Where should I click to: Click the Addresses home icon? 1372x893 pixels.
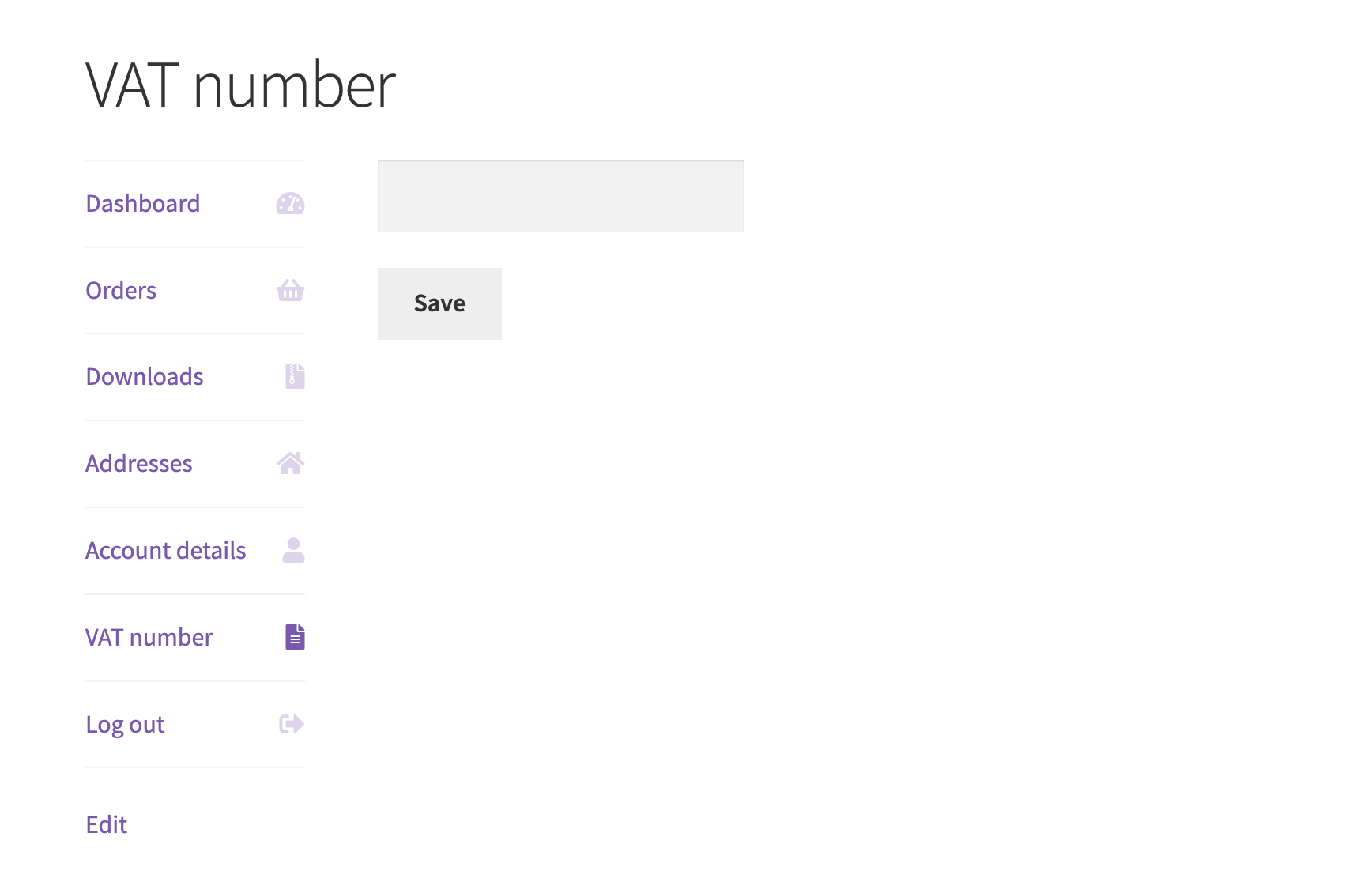point(291,464)
